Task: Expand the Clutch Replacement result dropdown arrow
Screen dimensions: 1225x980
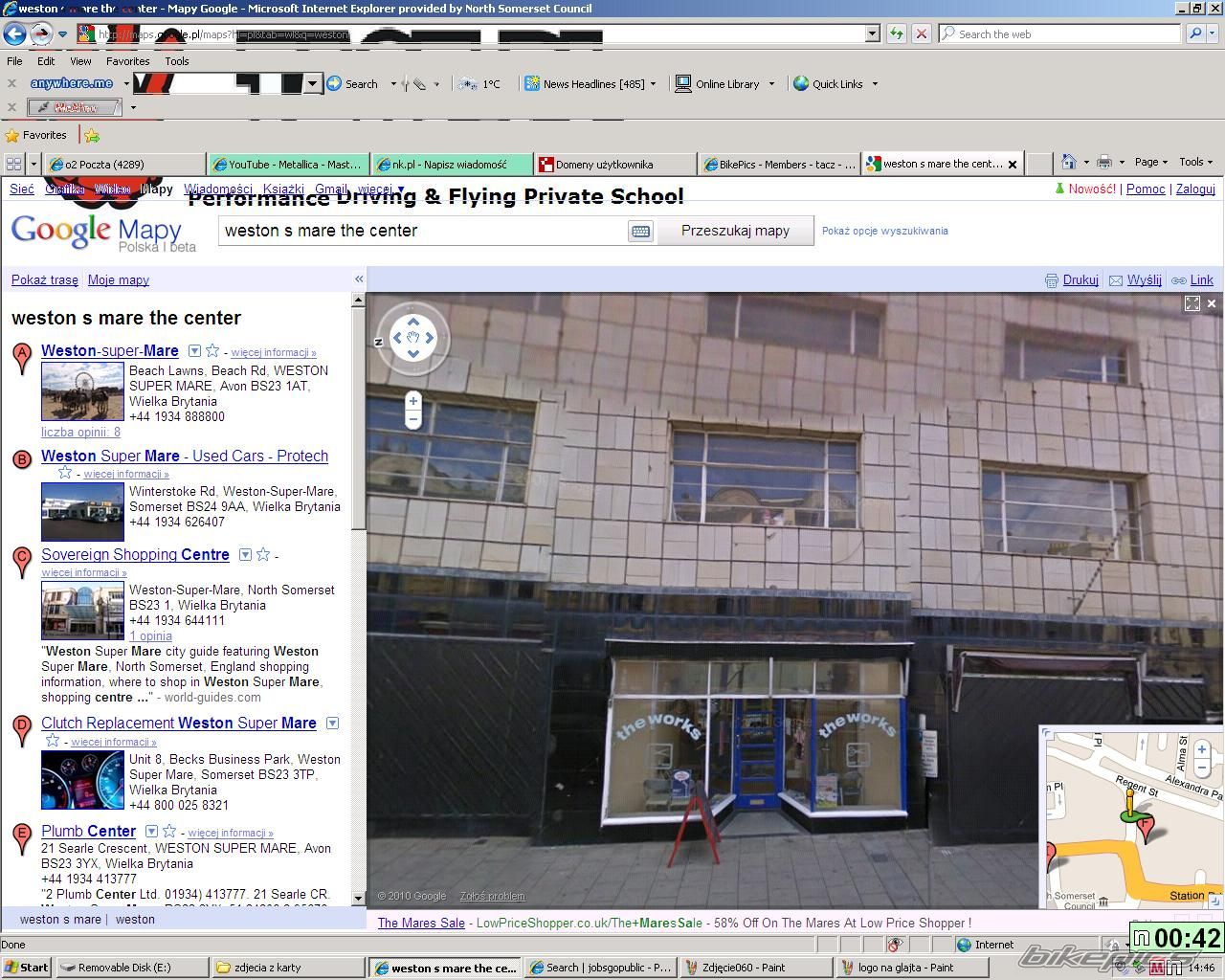Action: (332, 724)
